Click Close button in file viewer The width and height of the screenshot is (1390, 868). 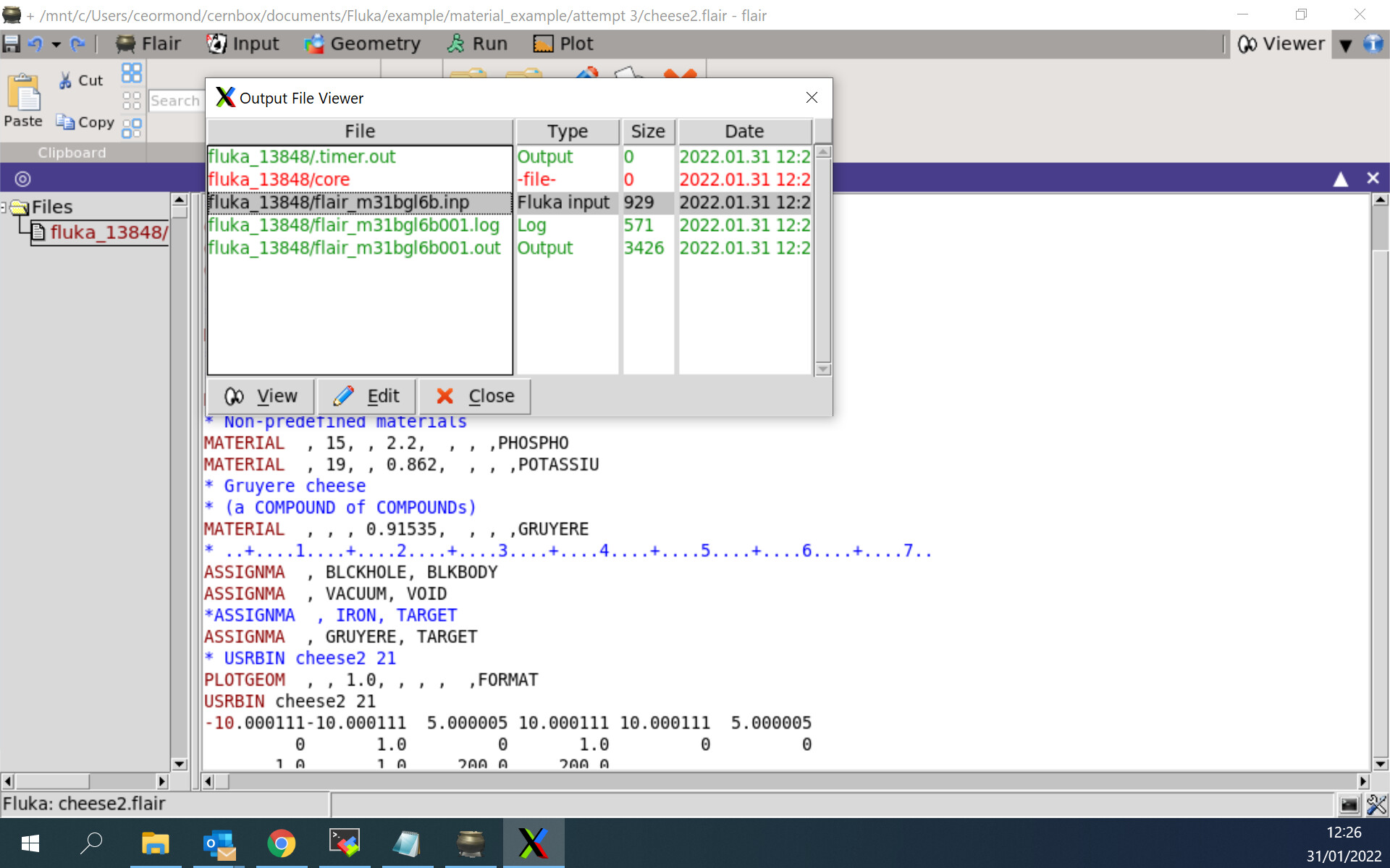pyautogui.click(x=475, y=396)
